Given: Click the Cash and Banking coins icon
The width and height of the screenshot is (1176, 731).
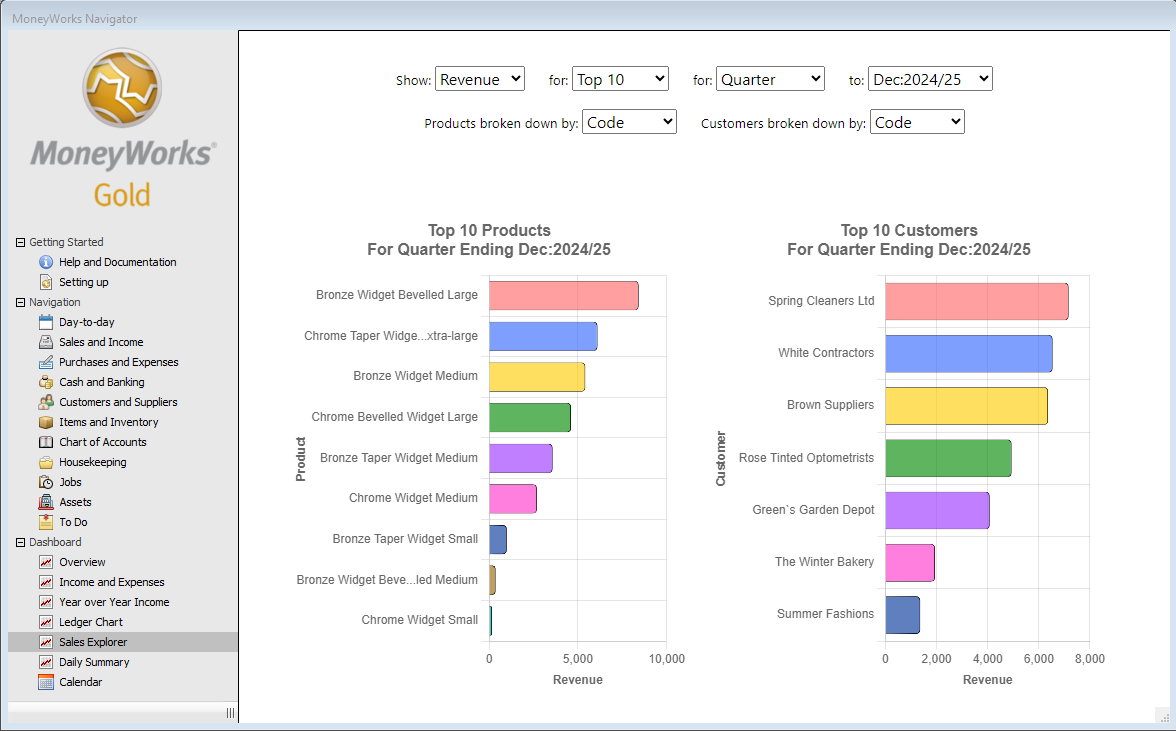Looking at the screenshot, I should pyautogui.click(x=46, y=382).
